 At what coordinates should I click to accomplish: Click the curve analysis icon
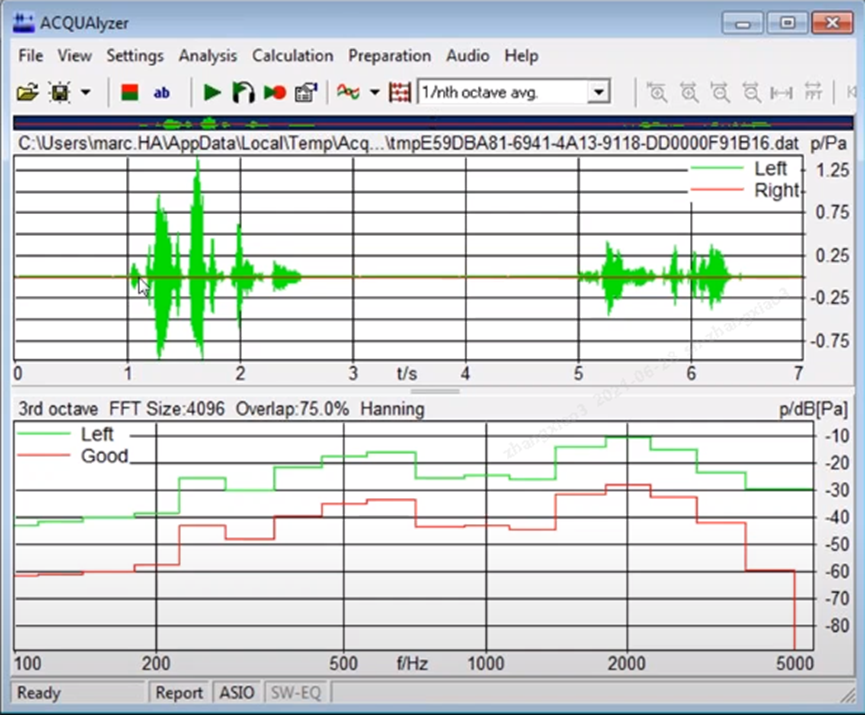tap(349, 91)
